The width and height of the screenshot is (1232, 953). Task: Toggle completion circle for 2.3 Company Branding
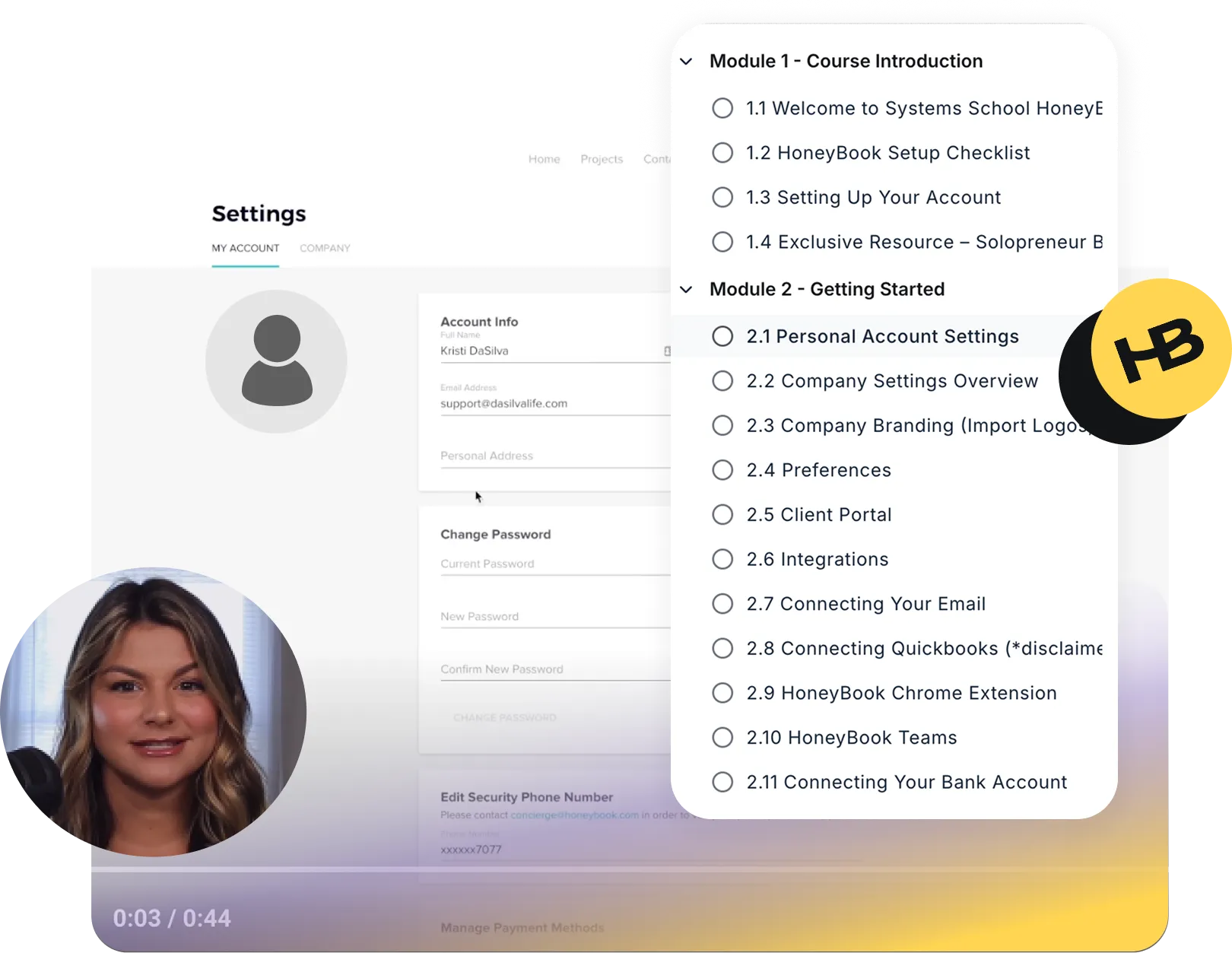(x=722, y=425)
